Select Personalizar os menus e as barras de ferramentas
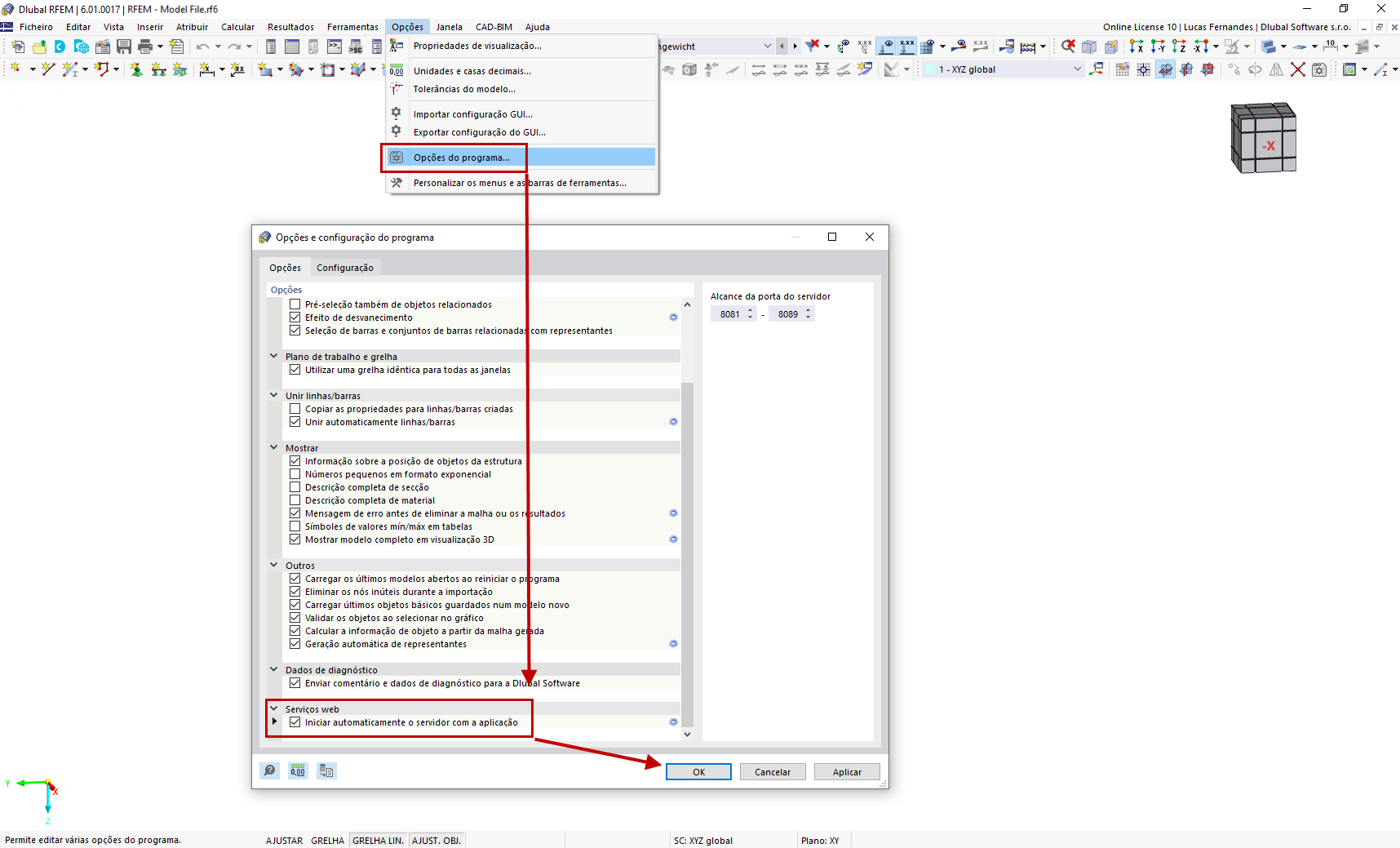Screen dimensions: 1400x848 click(x=519, y=182)
